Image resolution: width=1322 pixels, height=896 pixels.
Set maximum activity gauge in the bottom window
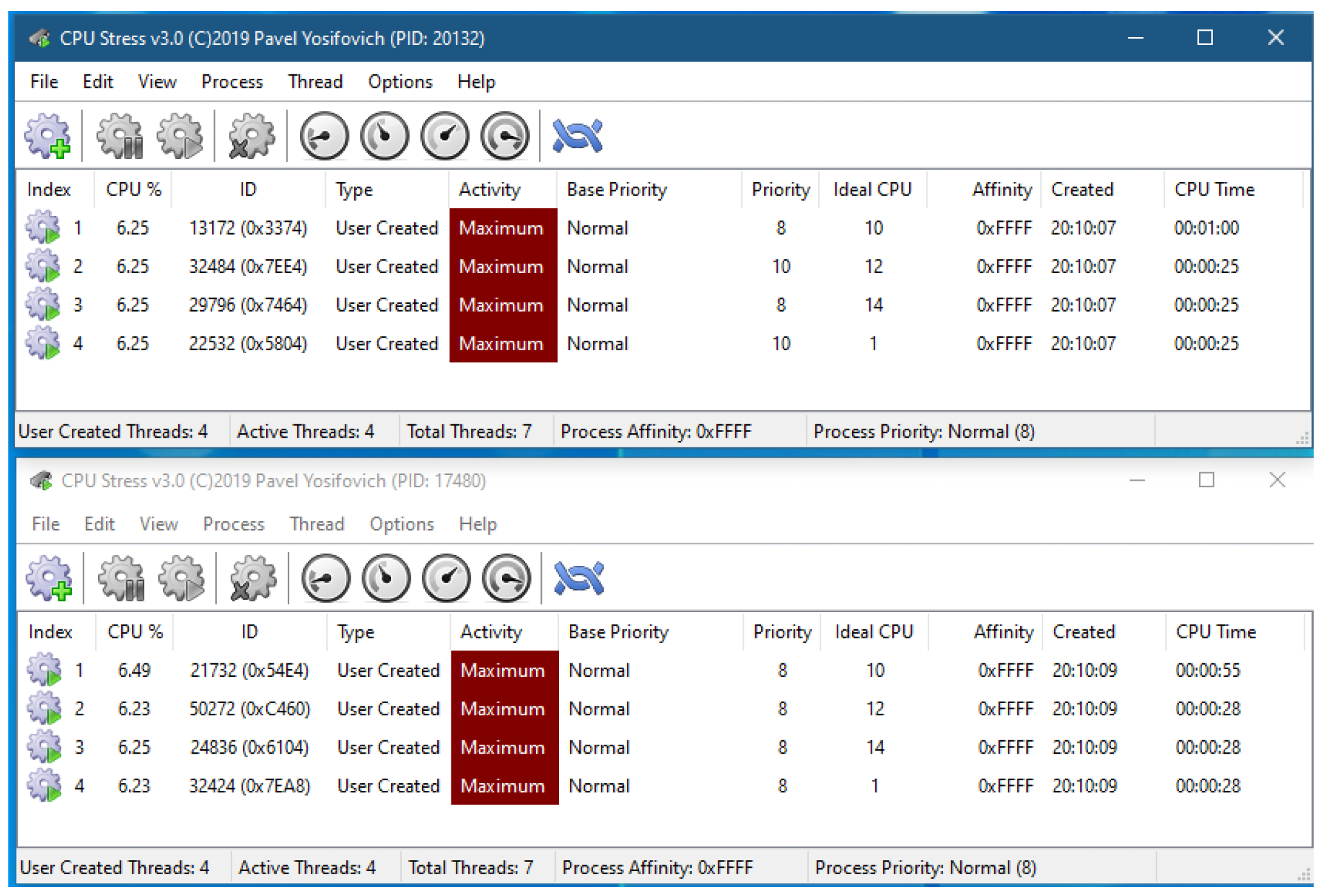(506, 578)
